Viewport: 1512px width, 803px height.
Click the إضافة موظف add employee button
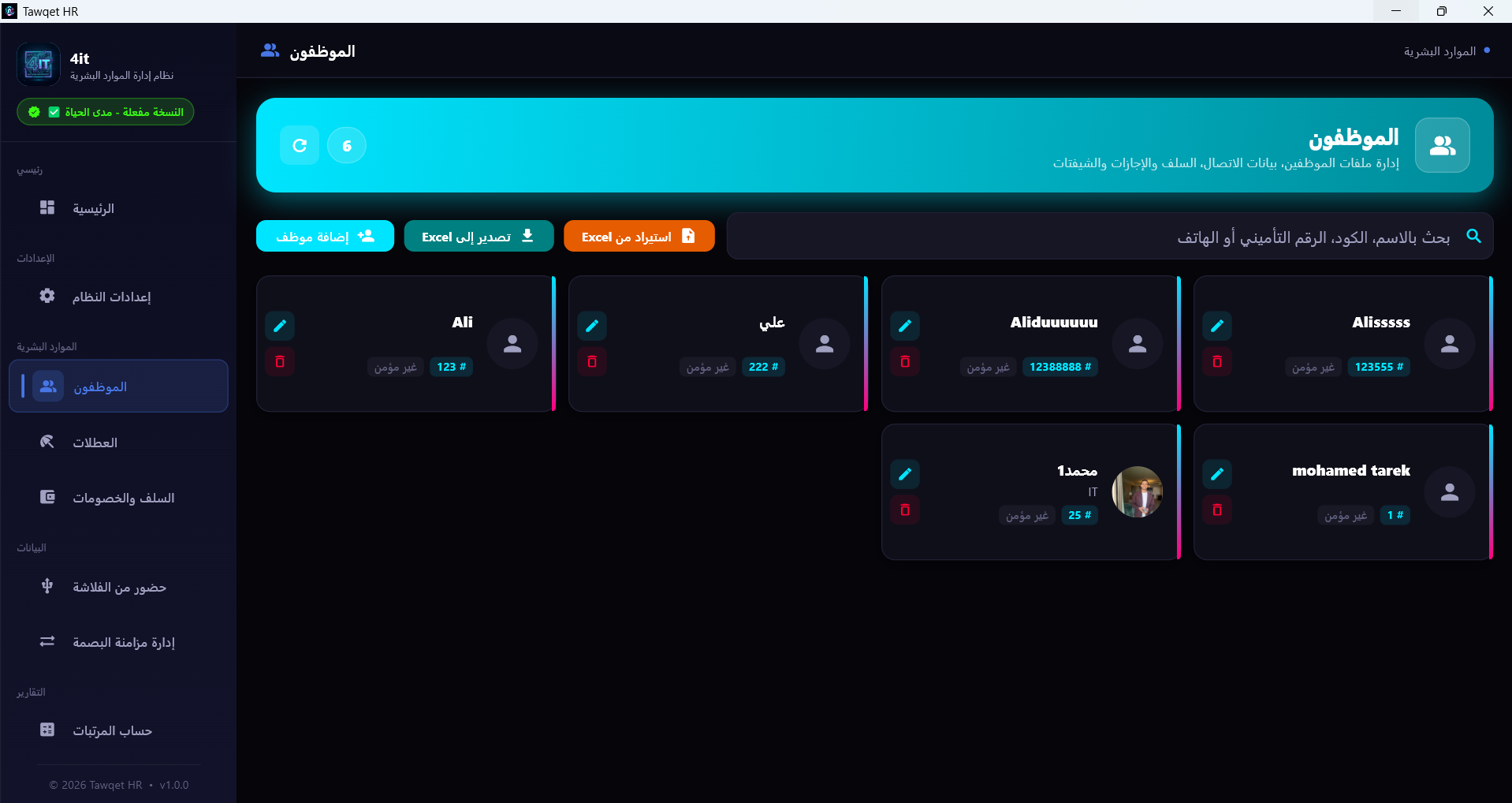pyautogui.click(x=325, y=236)
